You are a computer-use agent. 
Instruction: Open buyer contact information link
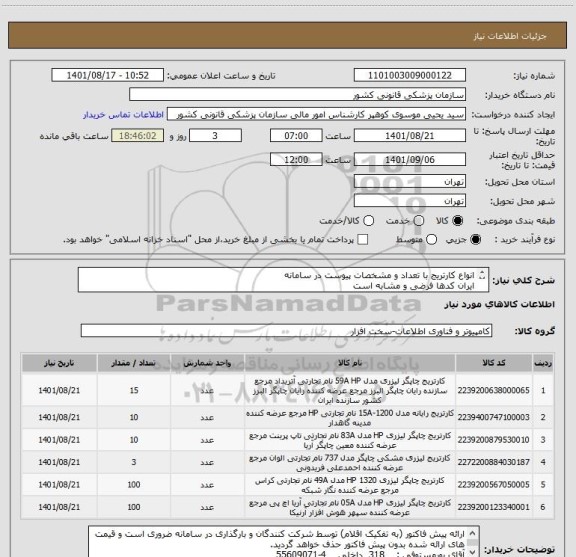pos(123,115)
